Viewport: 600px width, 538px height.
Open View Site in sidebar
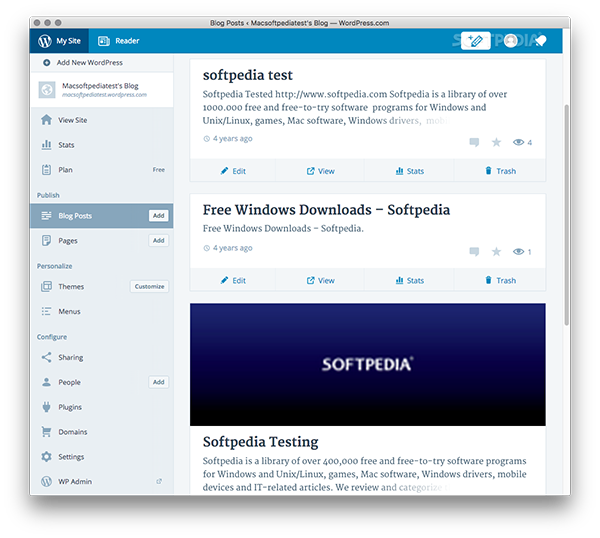(102, 120)
